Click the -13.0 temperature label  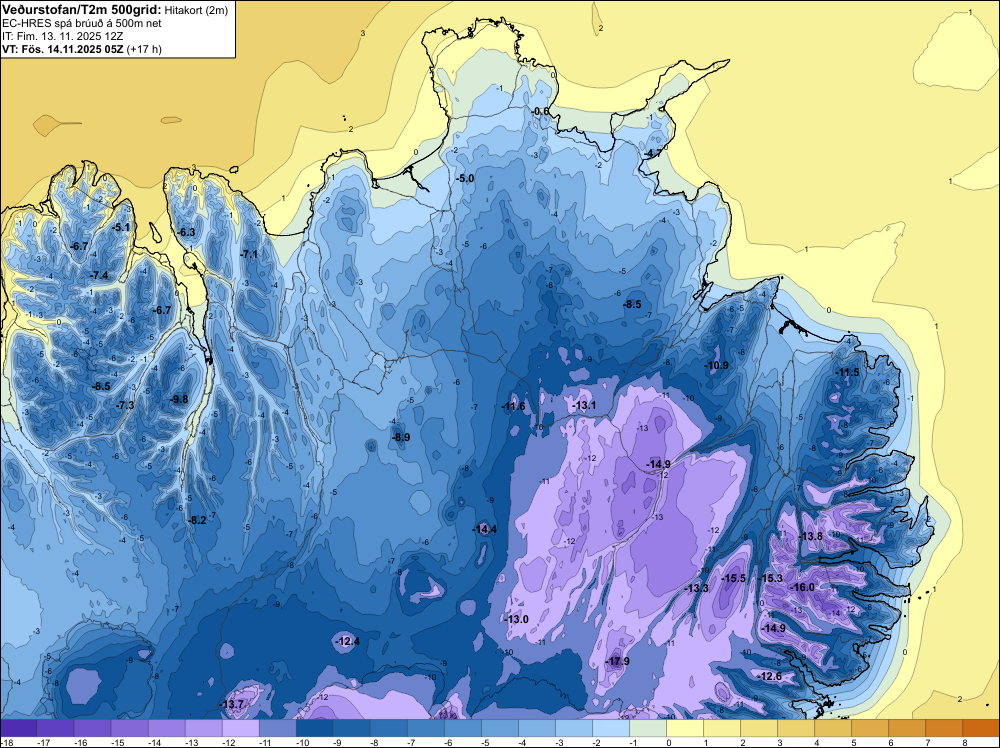[516, 619]
